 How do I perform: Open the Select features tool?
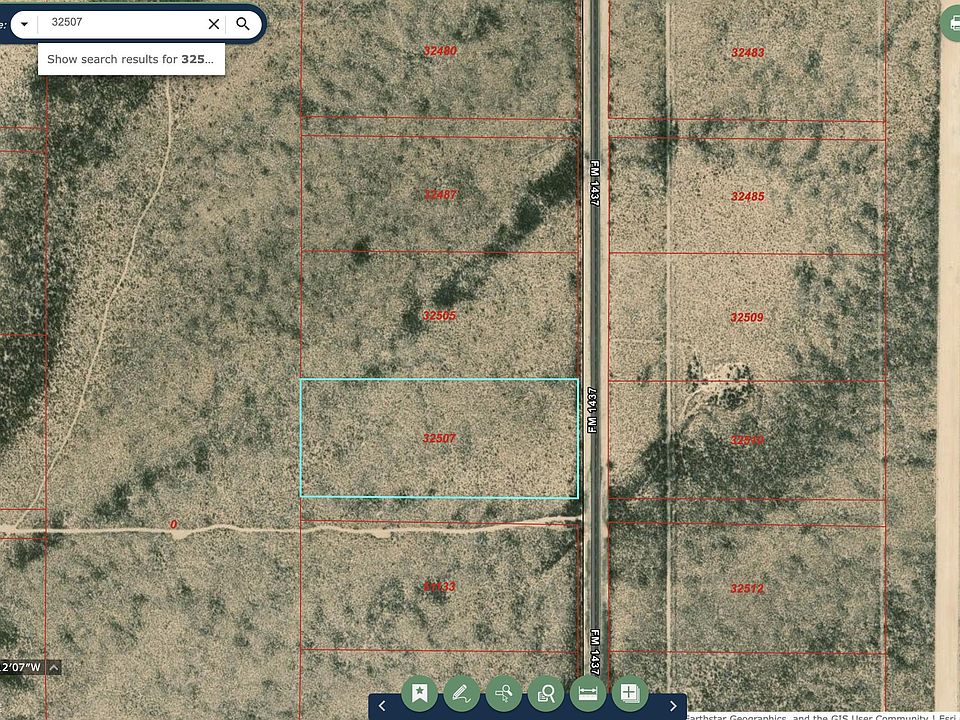coord(504,694)
